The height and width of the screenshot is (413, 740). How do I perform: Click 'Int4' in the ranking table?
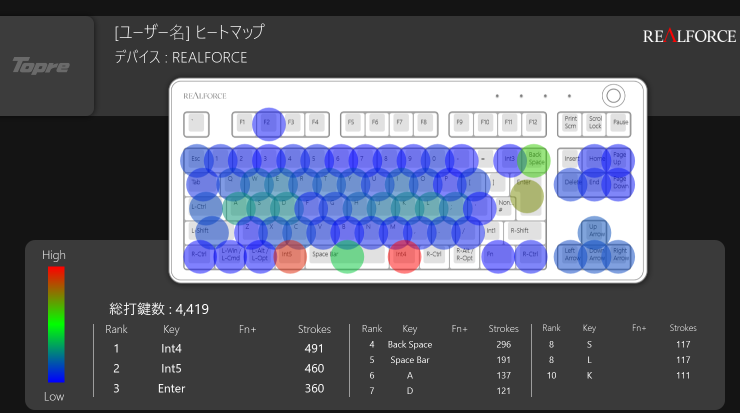[x=171, y=349]
